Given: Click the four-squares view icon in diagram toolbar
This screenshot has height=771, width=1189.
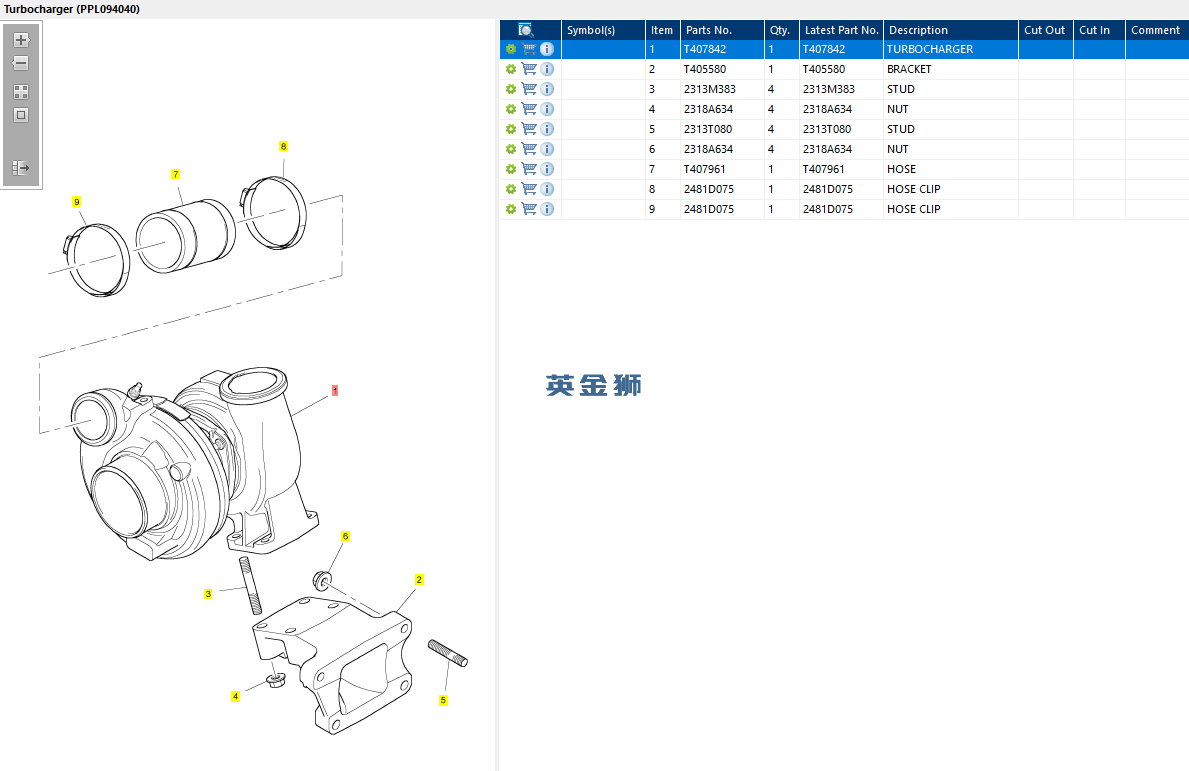Looking at the screenshot, I should coord(21,92).
